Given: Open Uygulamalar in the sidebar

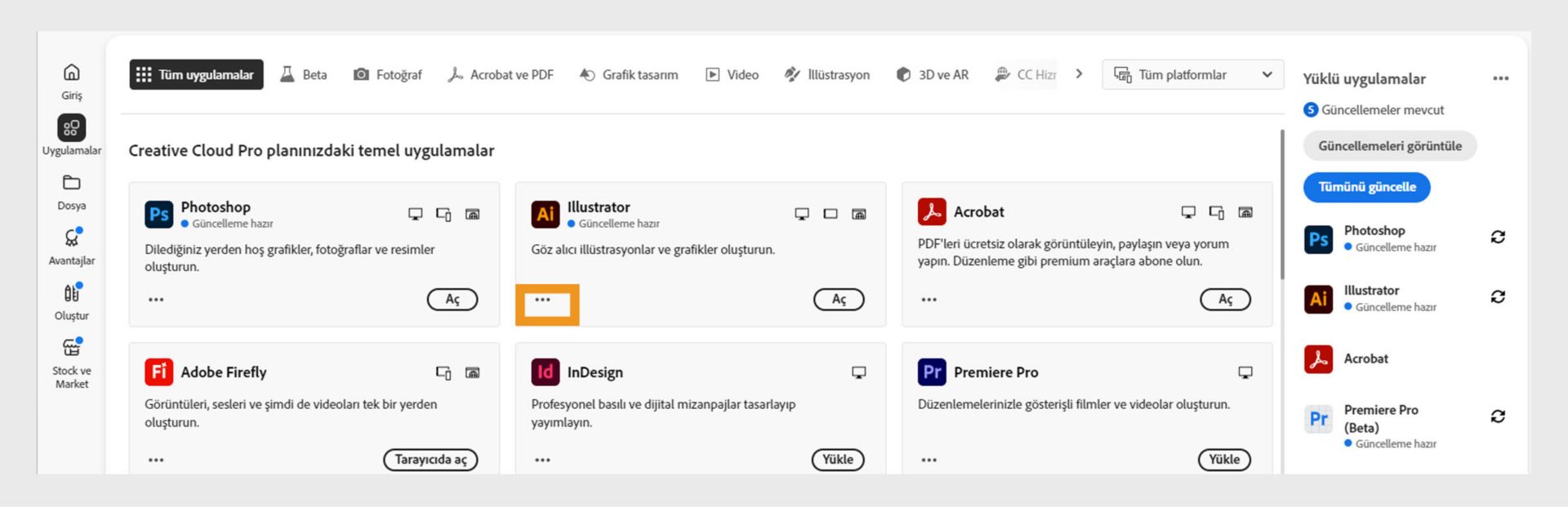Looking at the screenshot, I should coord(72,136).
